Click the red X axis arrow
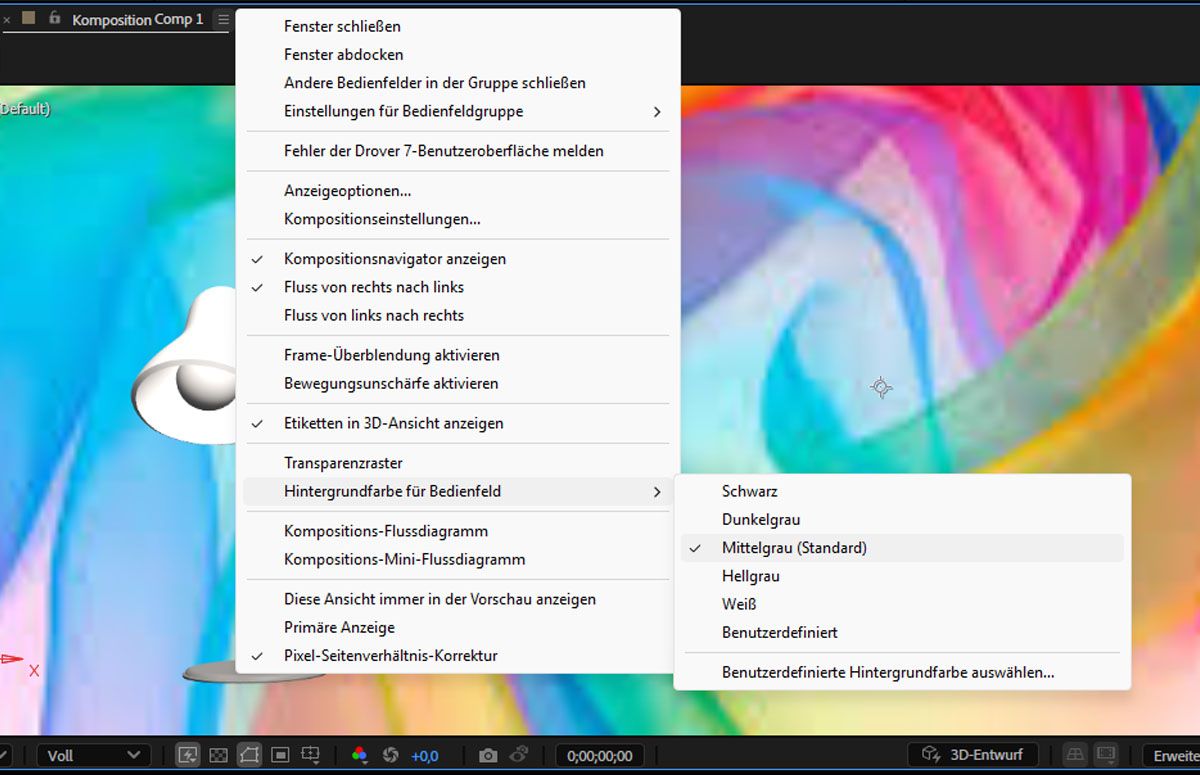 pyautogui.click(x=12, y=659)
